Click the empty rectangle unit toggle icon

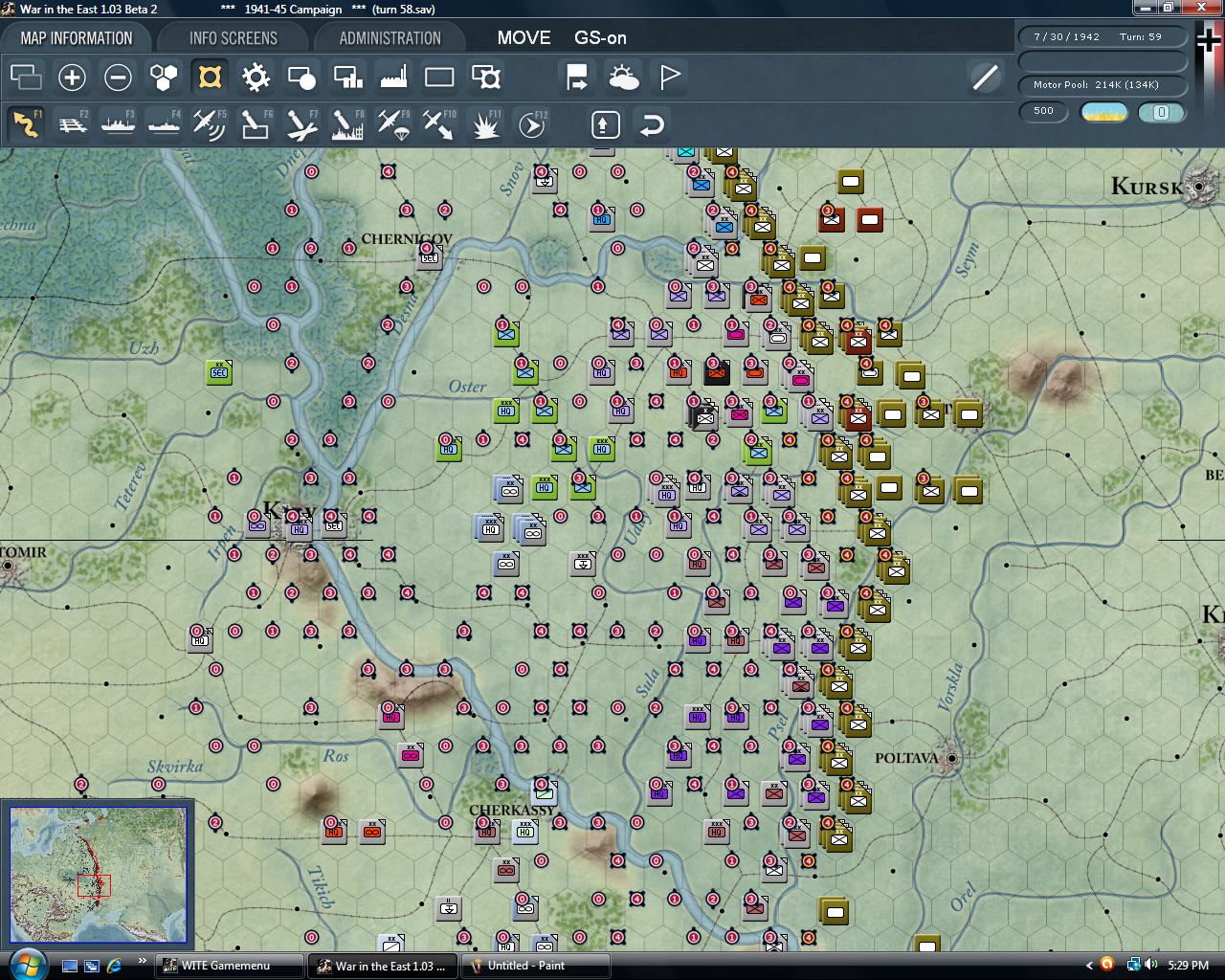(x=439, y=78)
